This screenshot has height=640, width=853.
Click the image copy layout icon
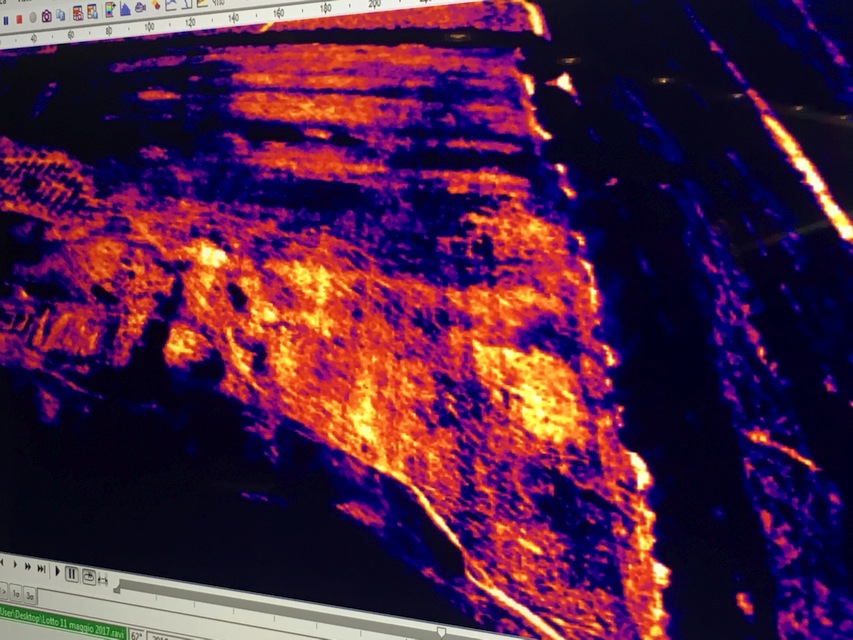click(92, 12)
